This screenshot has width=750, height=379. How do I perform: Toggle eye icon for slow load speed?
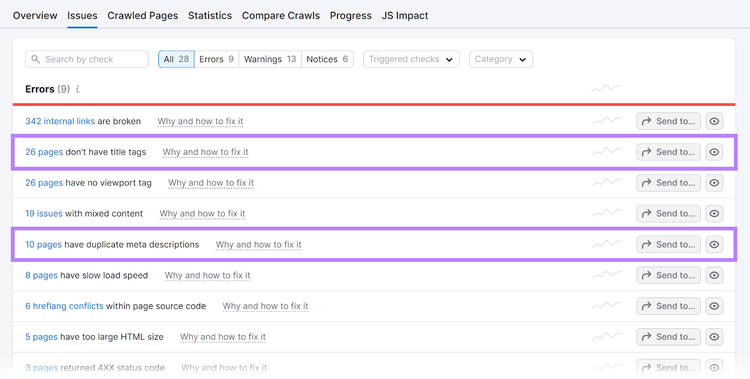pos(714,275)
